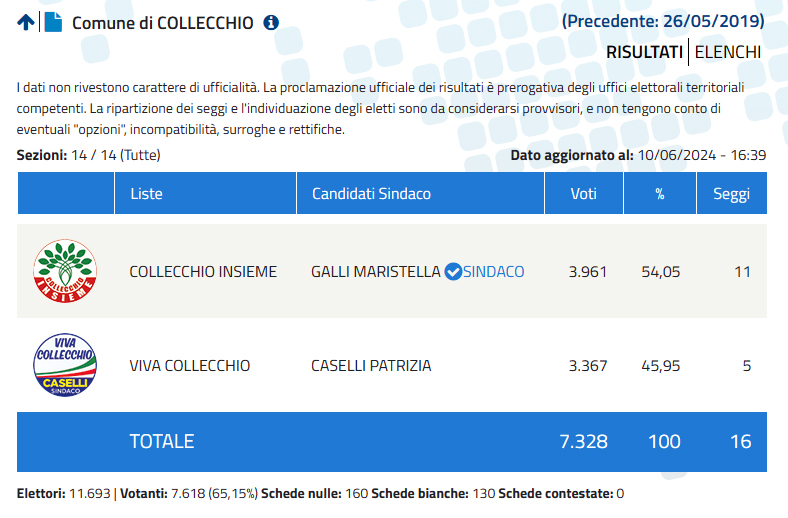Viewport: 788px width, 518px height.
Task: Switch to the RISULTATI tab
Action: click(x=644, y=52)
